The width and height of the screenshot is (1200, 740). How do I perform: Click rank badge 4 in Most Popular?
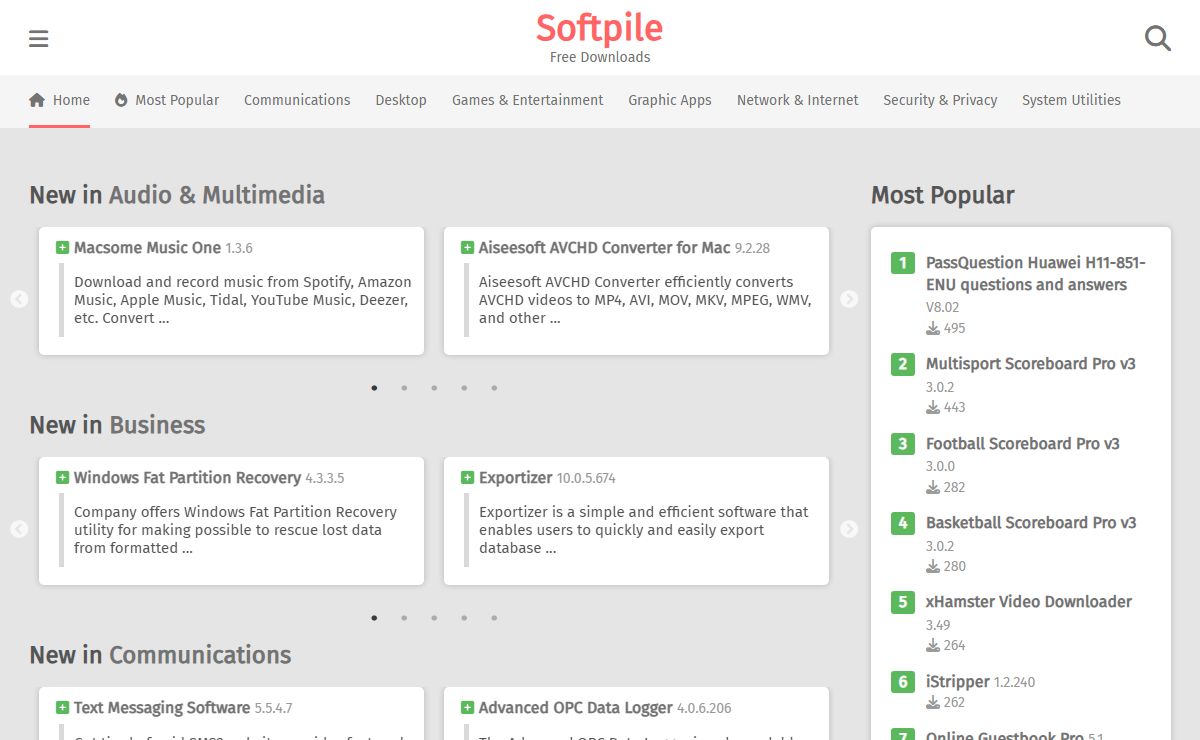[x=903, y=523]
